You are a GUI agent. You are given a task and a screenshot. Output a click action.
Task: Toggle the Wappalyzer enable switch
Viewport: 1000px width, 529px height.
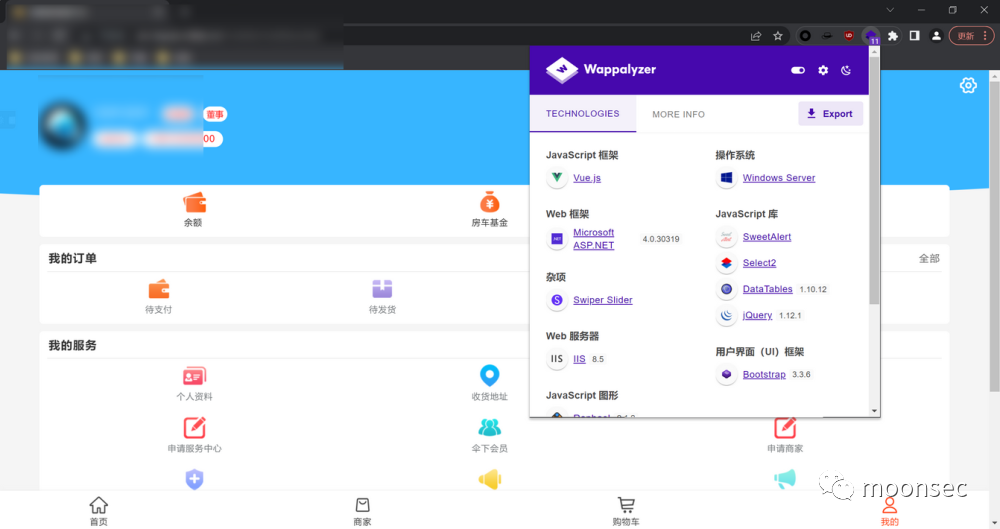pyautogui.click(x=798, y=70)
